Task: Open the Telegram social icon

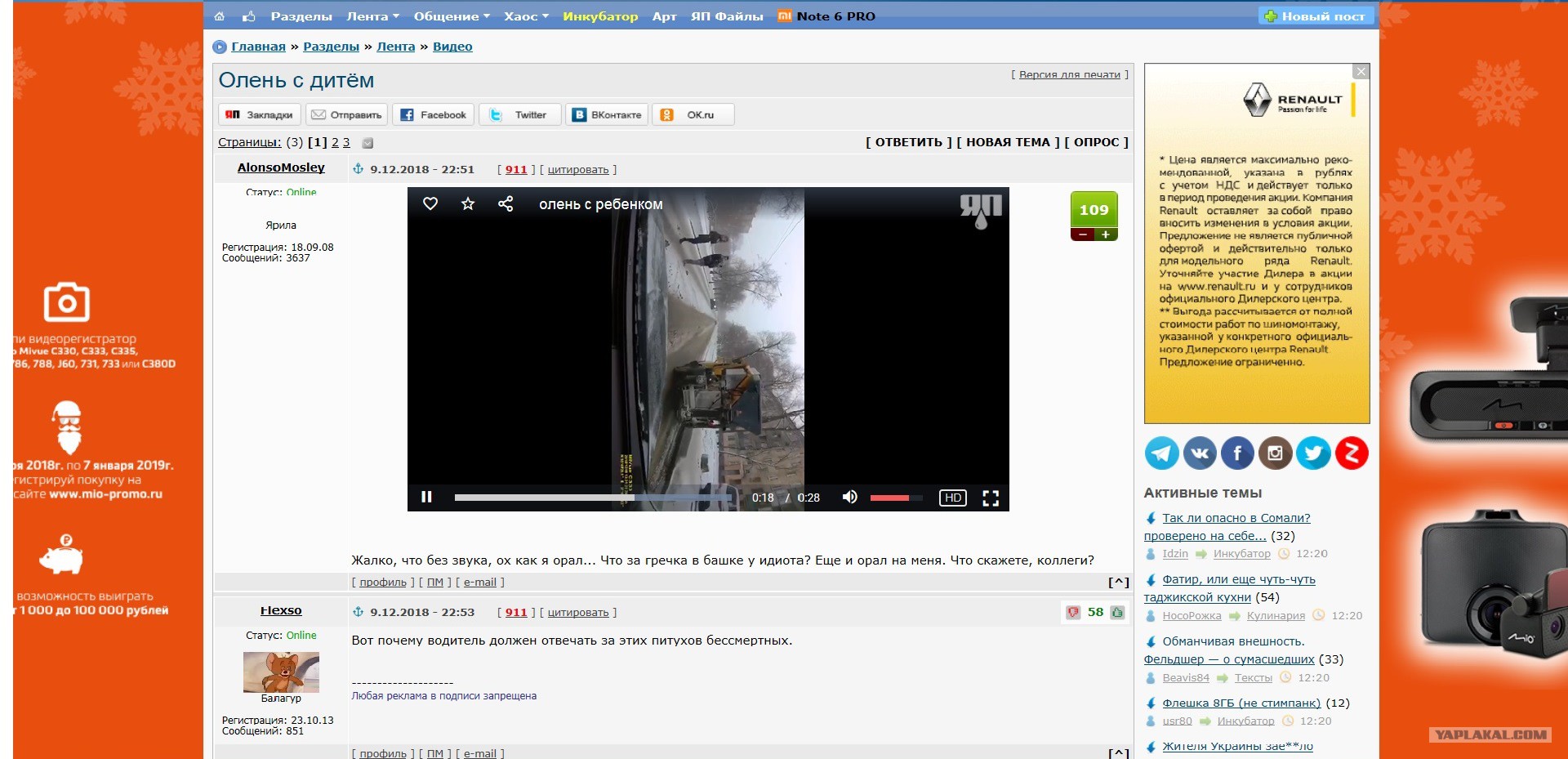Action: 1161,453
